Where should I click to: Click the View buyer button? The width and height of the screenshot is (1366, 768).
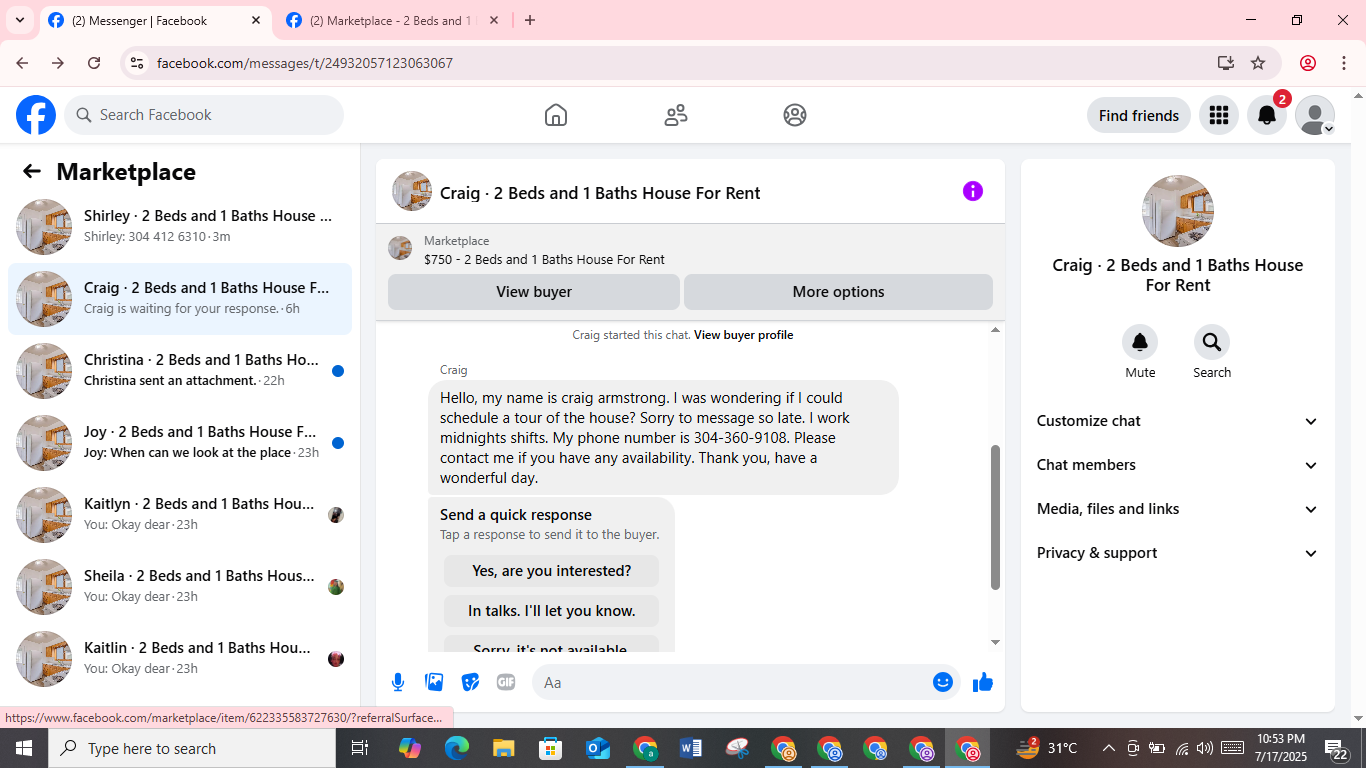point(534,292)
